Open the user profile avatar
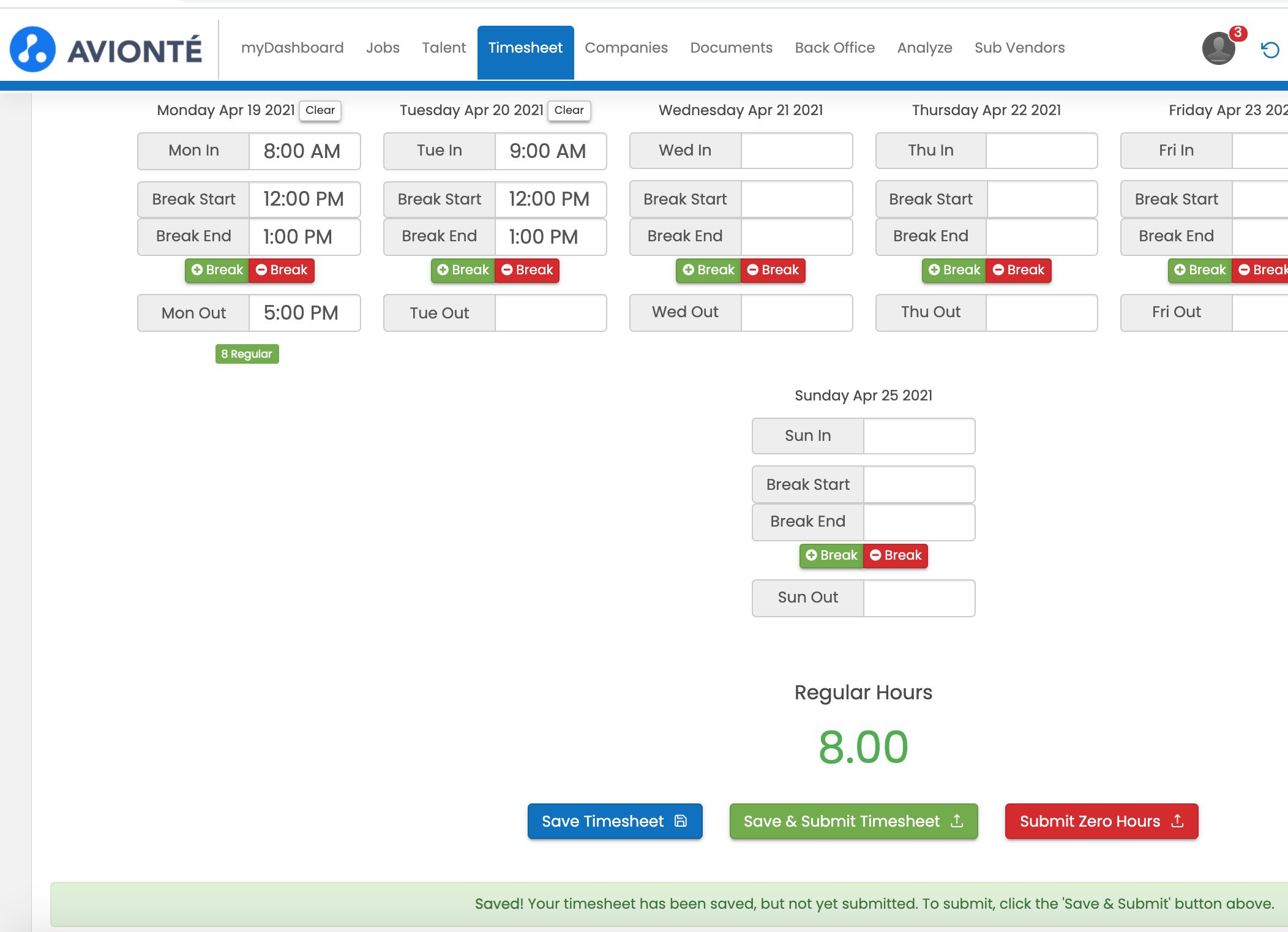This screenshot has width=1288, height=932. pos(1218,49)
